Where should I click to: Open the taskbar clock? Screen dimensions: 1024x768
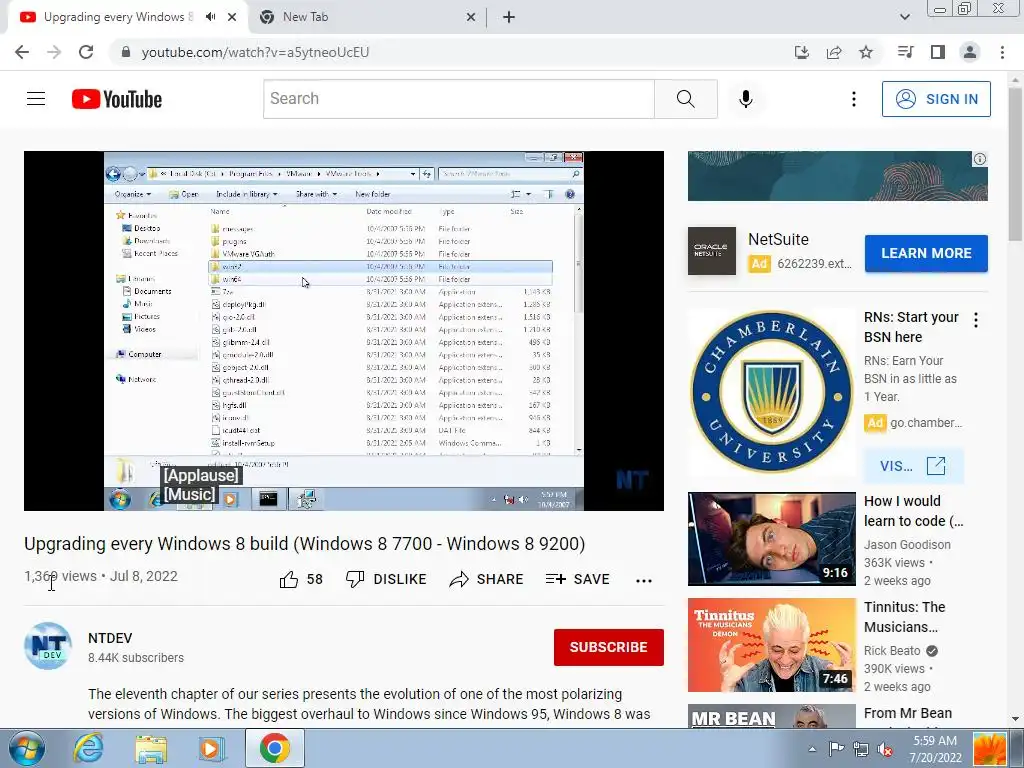click(x=935, y=749)
